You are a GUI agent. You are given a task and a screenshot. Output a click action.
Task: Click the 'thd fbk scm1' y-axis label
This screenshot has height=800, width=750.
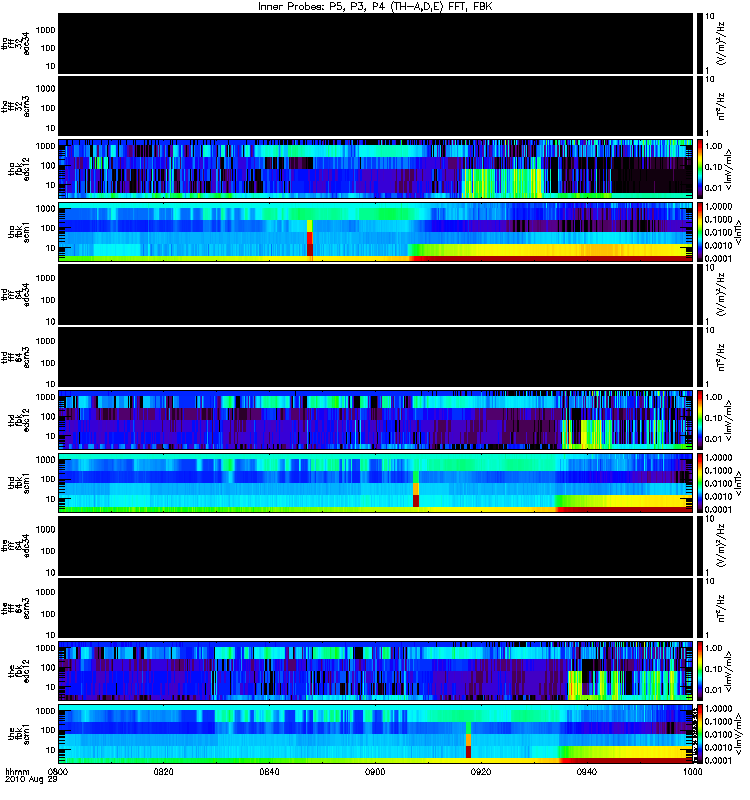pyautogui.click(x=19, y=482)
